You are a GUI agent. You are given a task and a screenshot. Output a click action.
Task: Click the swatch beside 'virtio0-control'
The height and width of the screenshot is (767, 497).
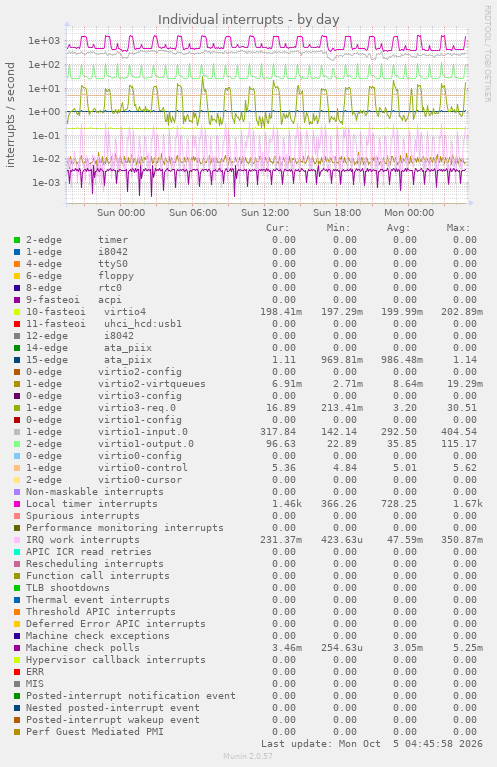tap(17, 468)
